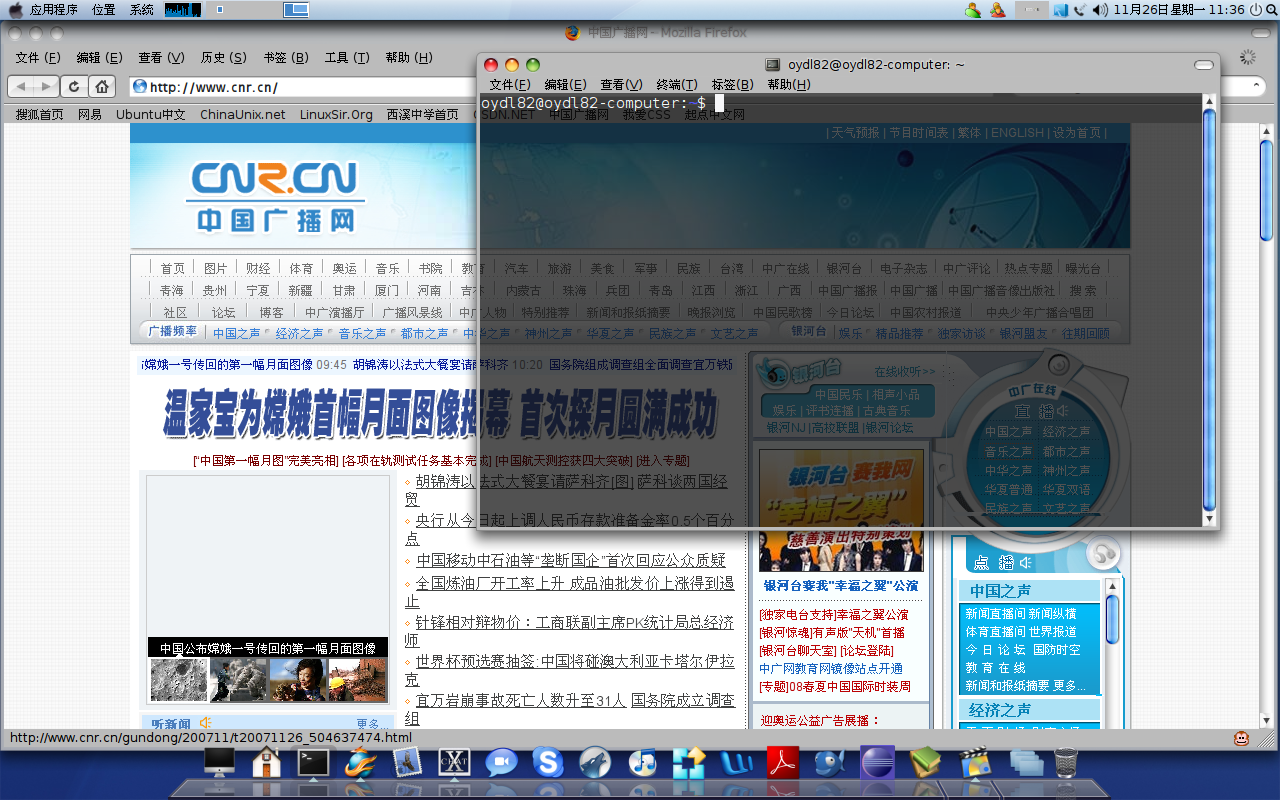Image resolution: width=1280 pixels, height=800 pixels.
Task: Open Firefox 历史 (S) menu
Action: [x=224, y=58]
